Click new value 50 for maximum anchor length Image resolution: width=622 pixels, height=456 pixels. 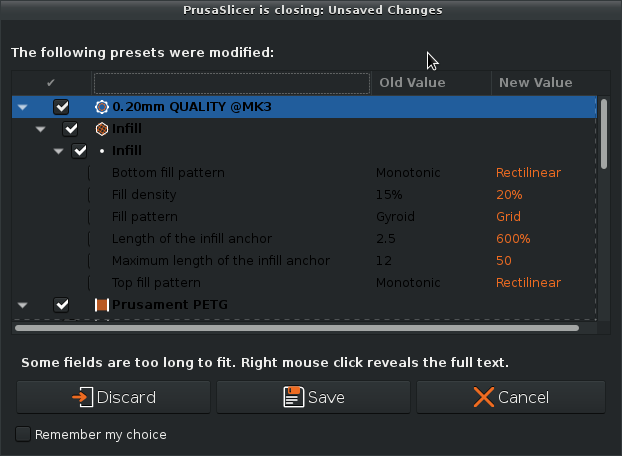click(x=504, y=261)
